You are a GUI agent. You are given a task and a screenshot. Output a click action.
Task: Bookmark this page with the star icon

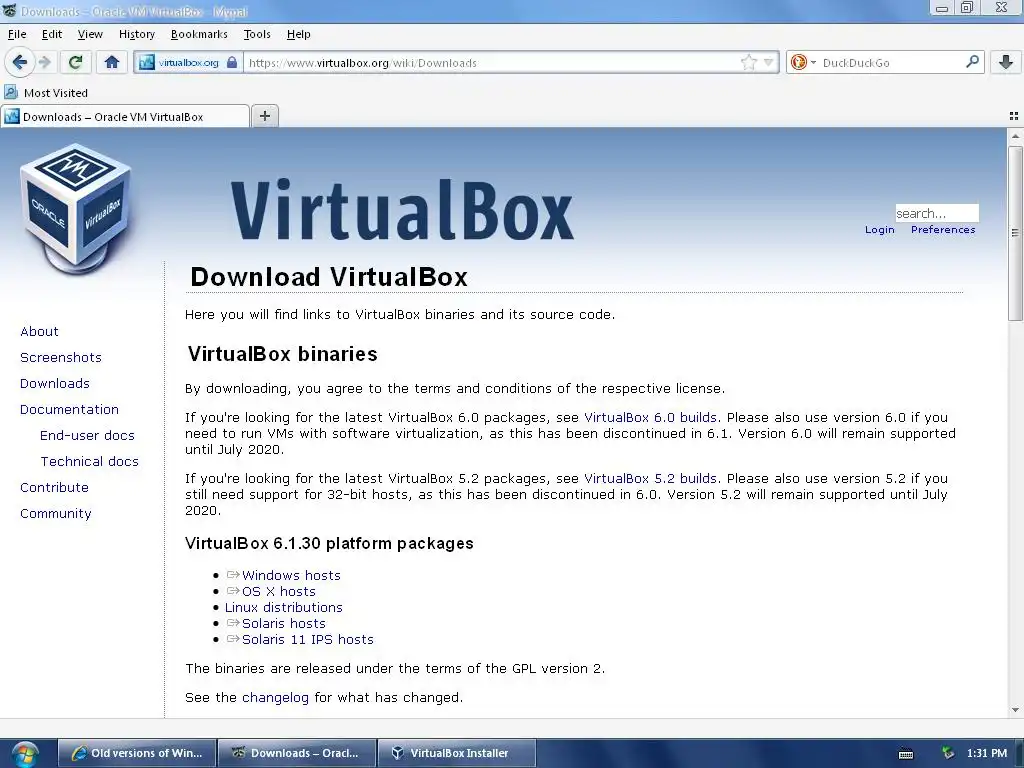(x=748, y=63)
